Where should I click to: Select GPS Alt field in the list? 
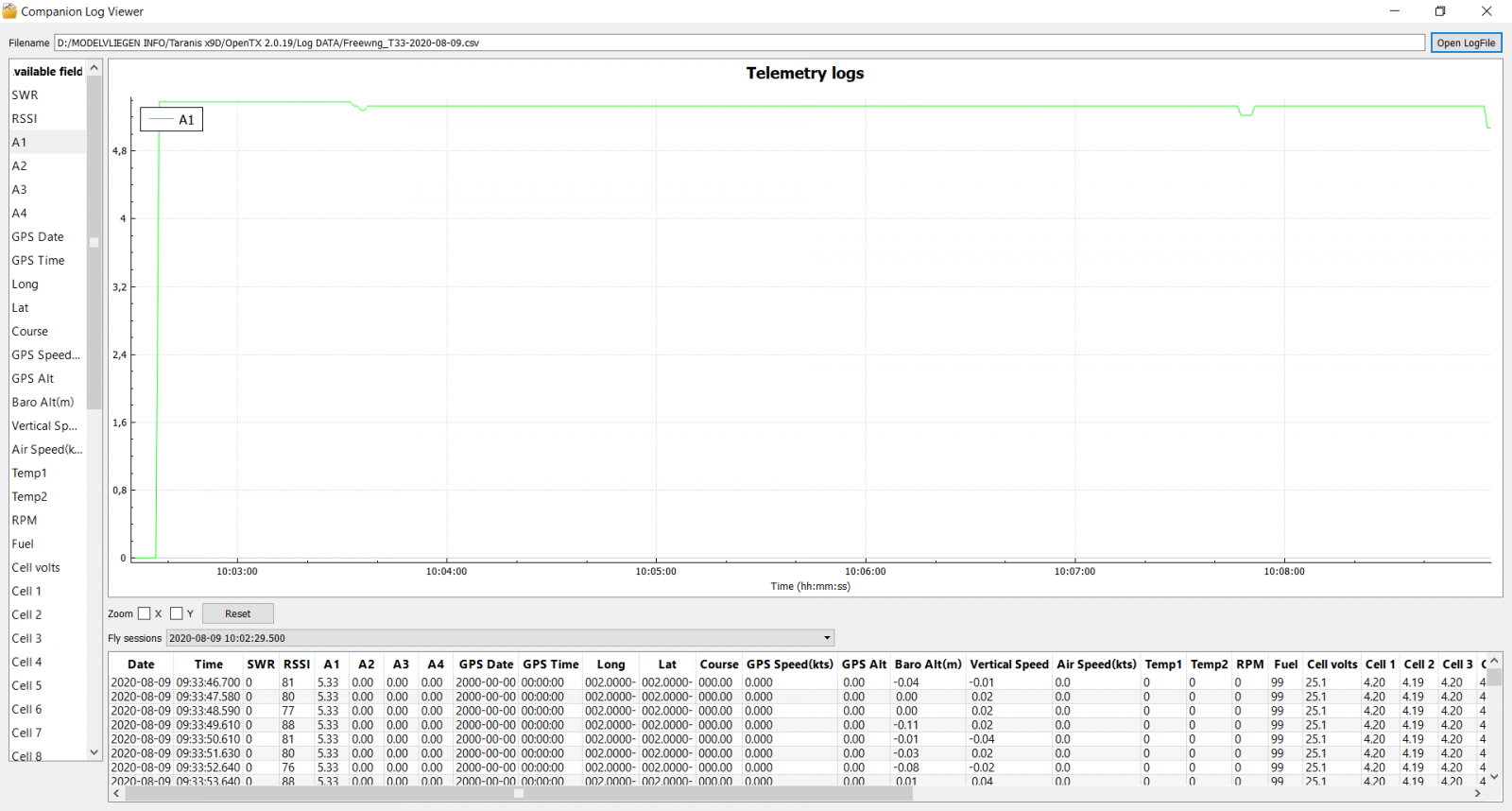[x=48, y=378]
